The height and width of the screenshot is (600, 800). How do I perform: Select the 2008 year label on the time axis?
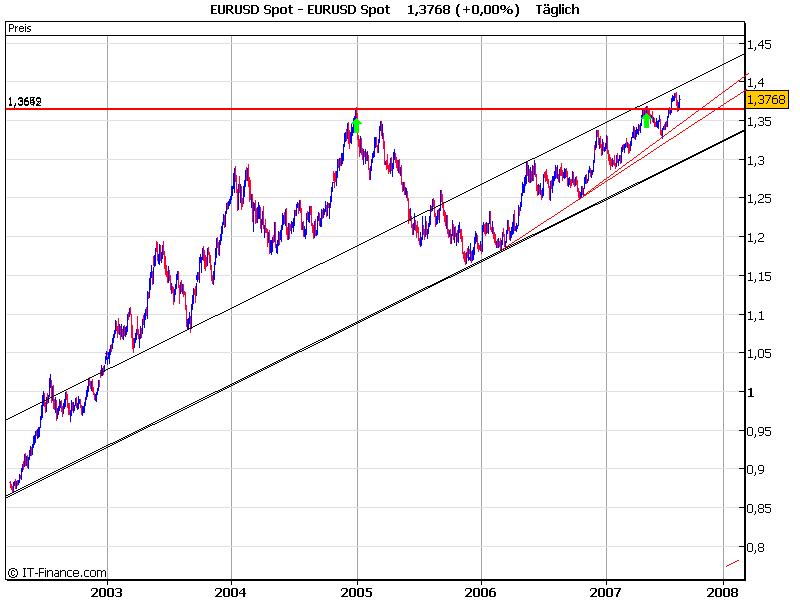coord(722,592)
